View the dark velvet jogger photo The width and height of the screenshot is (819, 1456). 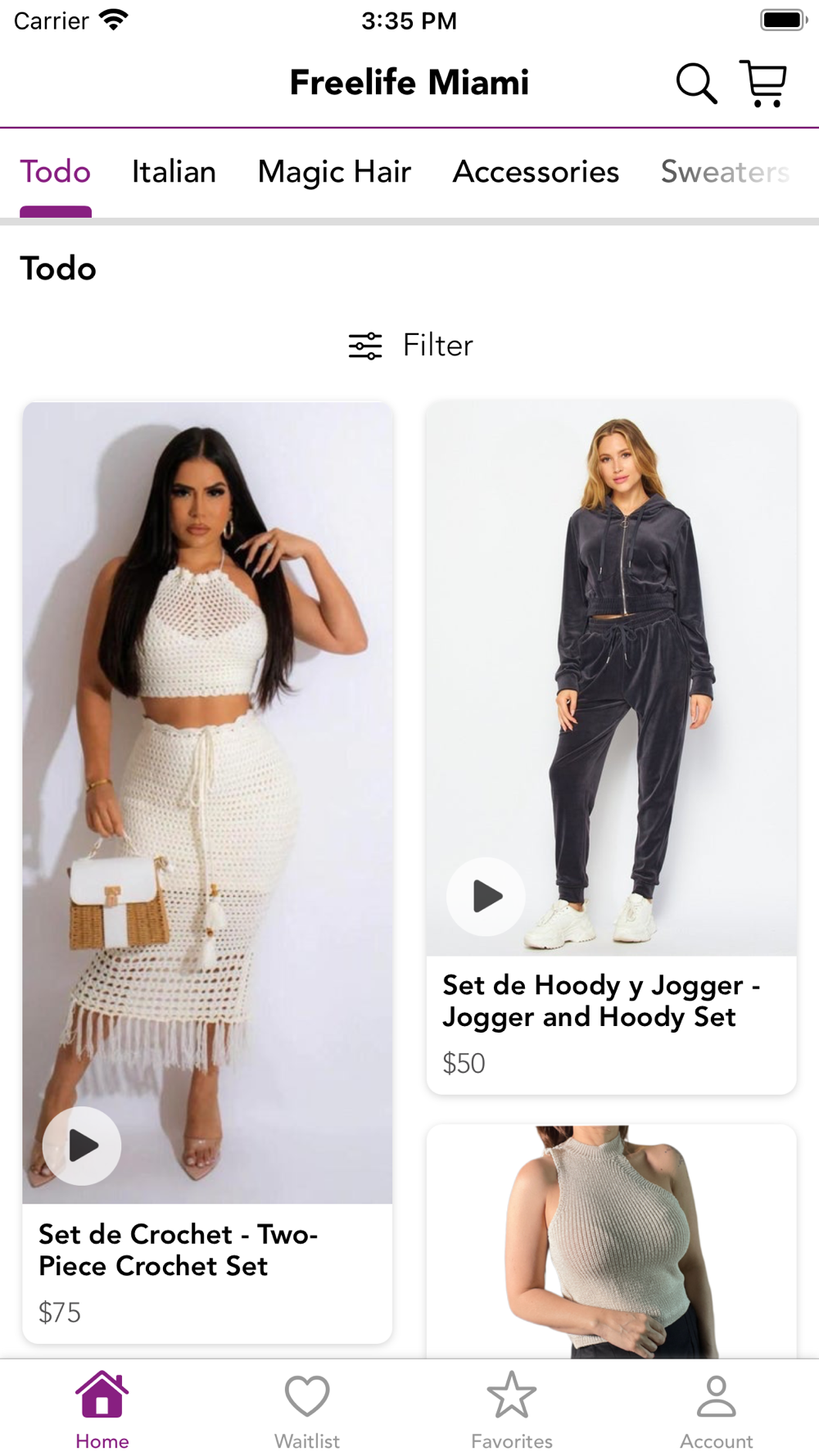(x=611, y=679)
